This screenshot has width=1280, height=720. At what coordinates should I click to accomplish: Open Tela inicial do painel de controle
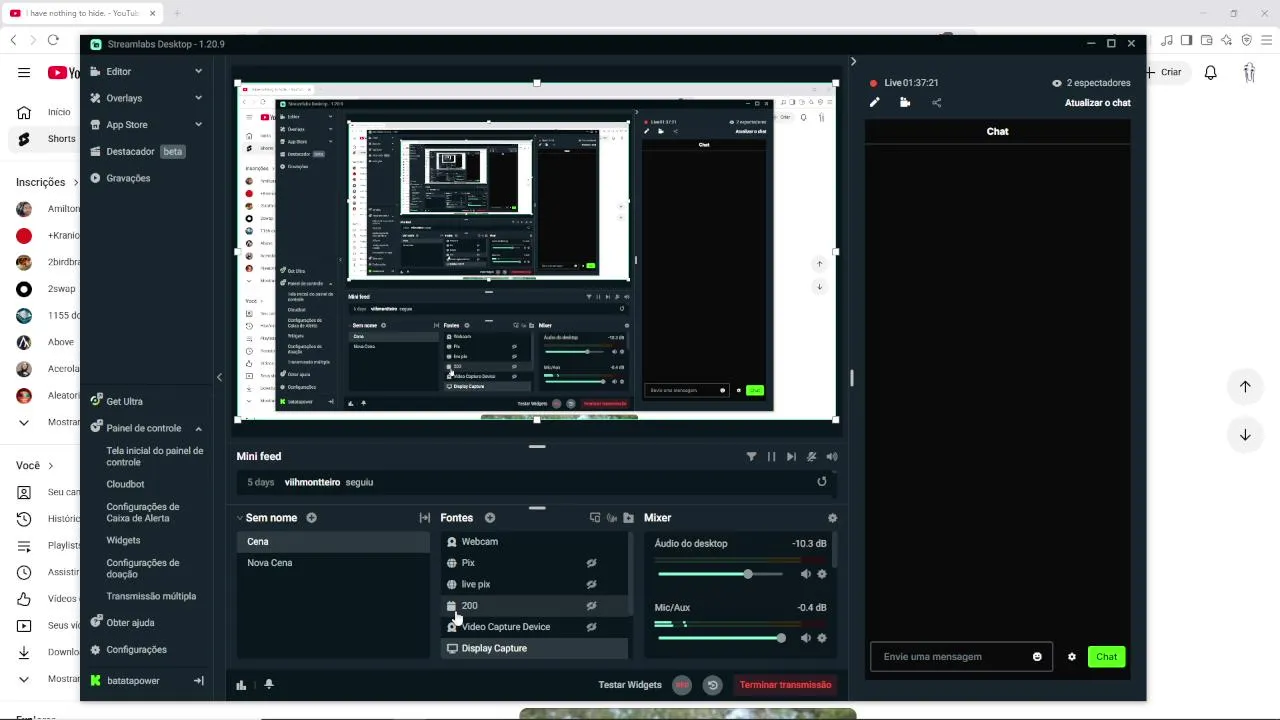click(155, 456)
